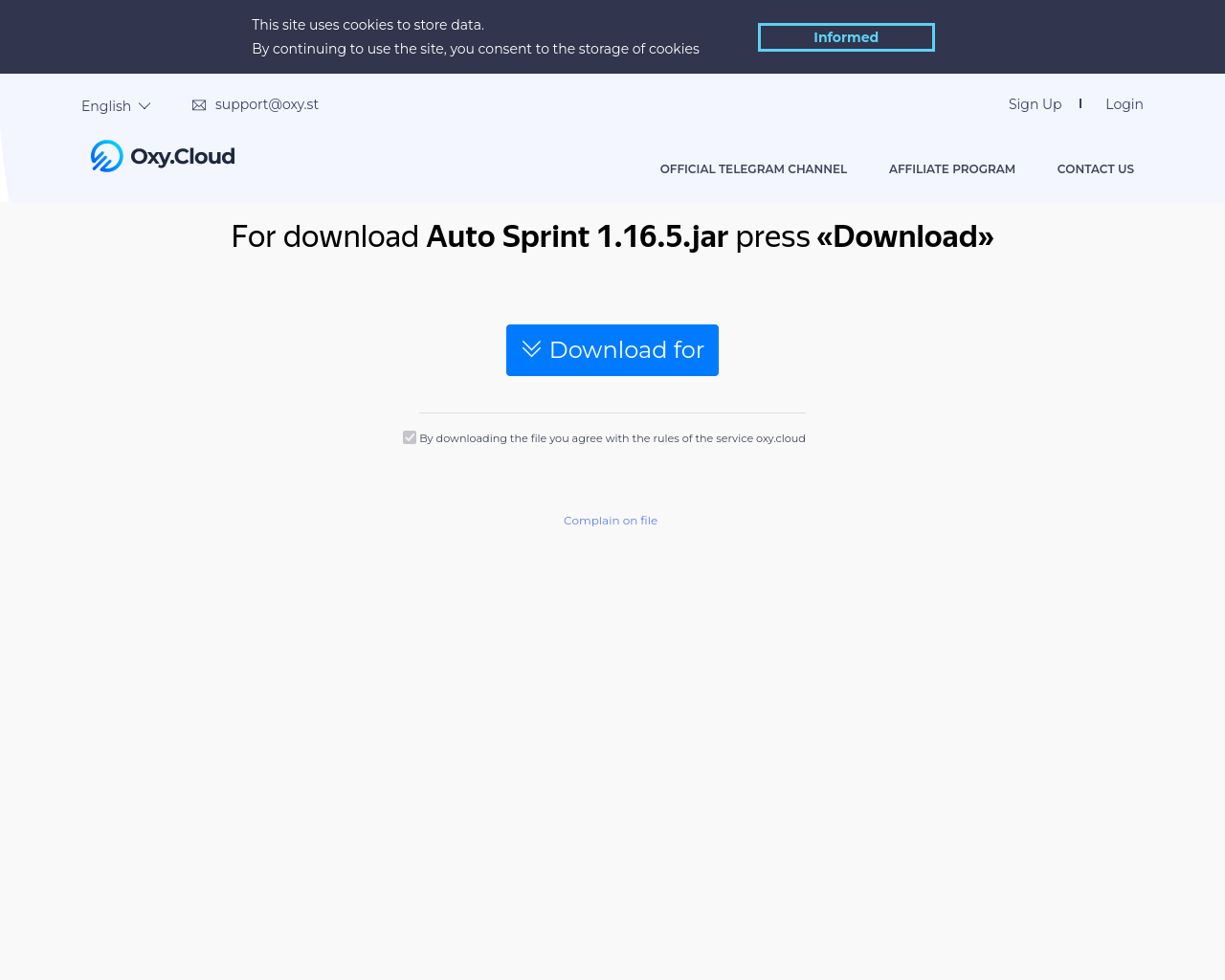Click the divider between Sign Up and Login

pos(1080,103)
